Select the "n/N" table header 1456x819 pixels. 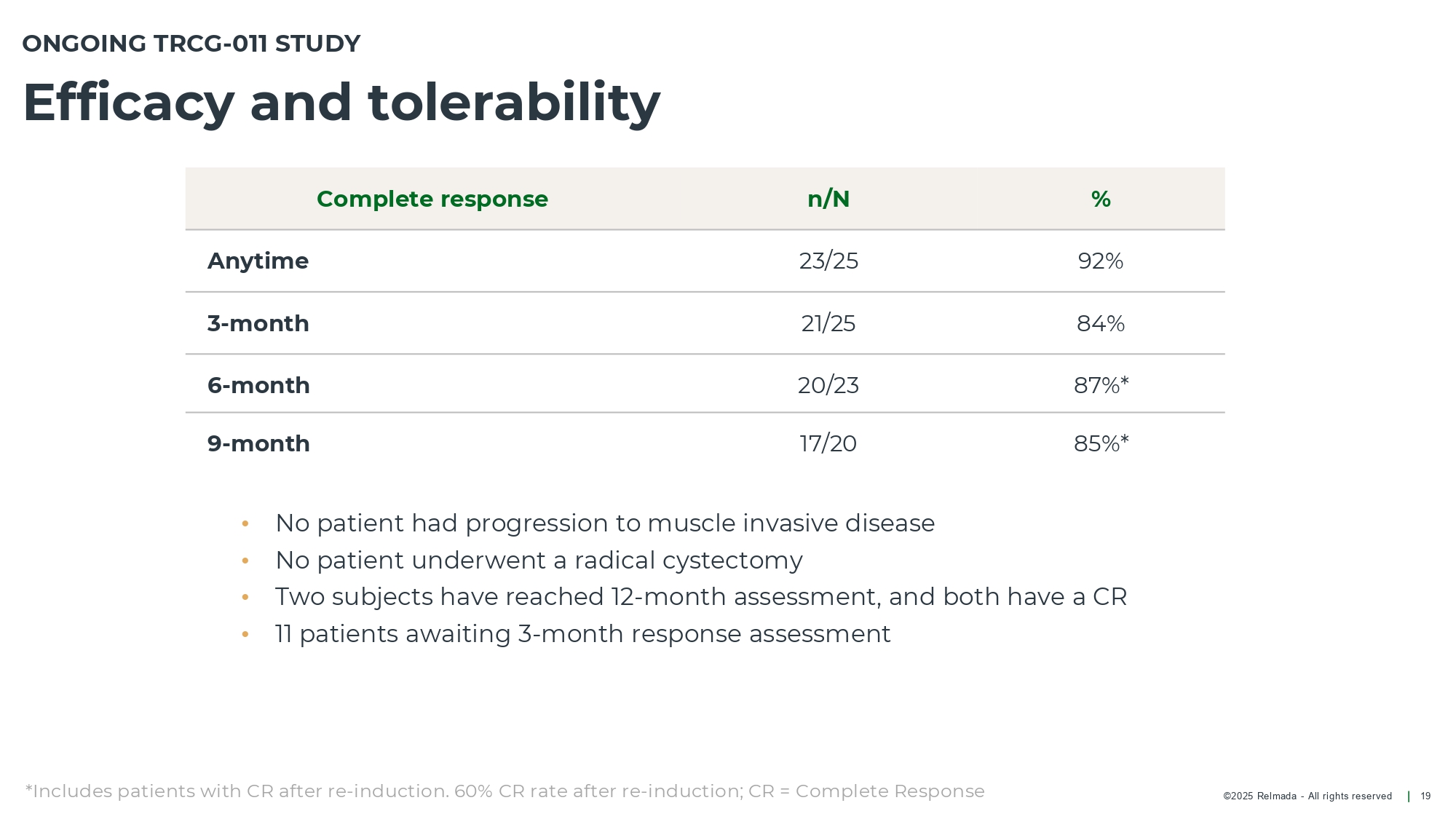point(828,199)
